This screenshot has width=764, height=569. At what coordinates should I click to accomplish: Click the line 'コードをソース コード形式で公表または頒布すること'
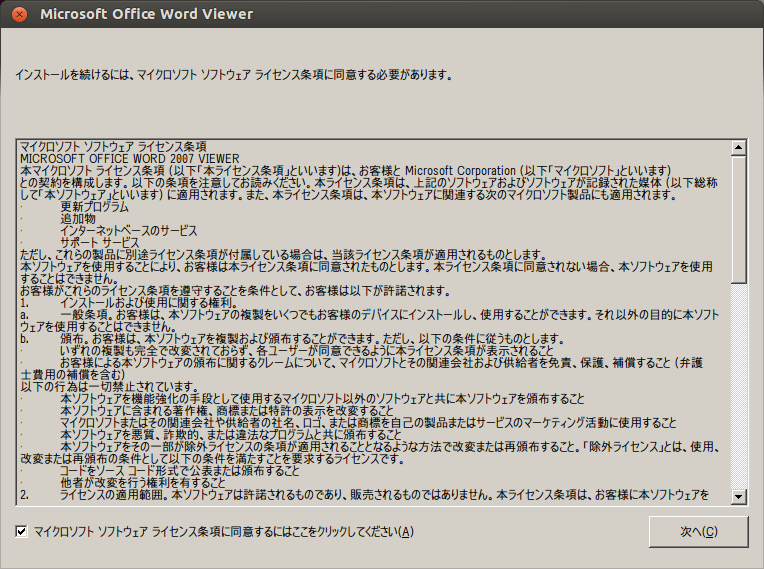180,471
